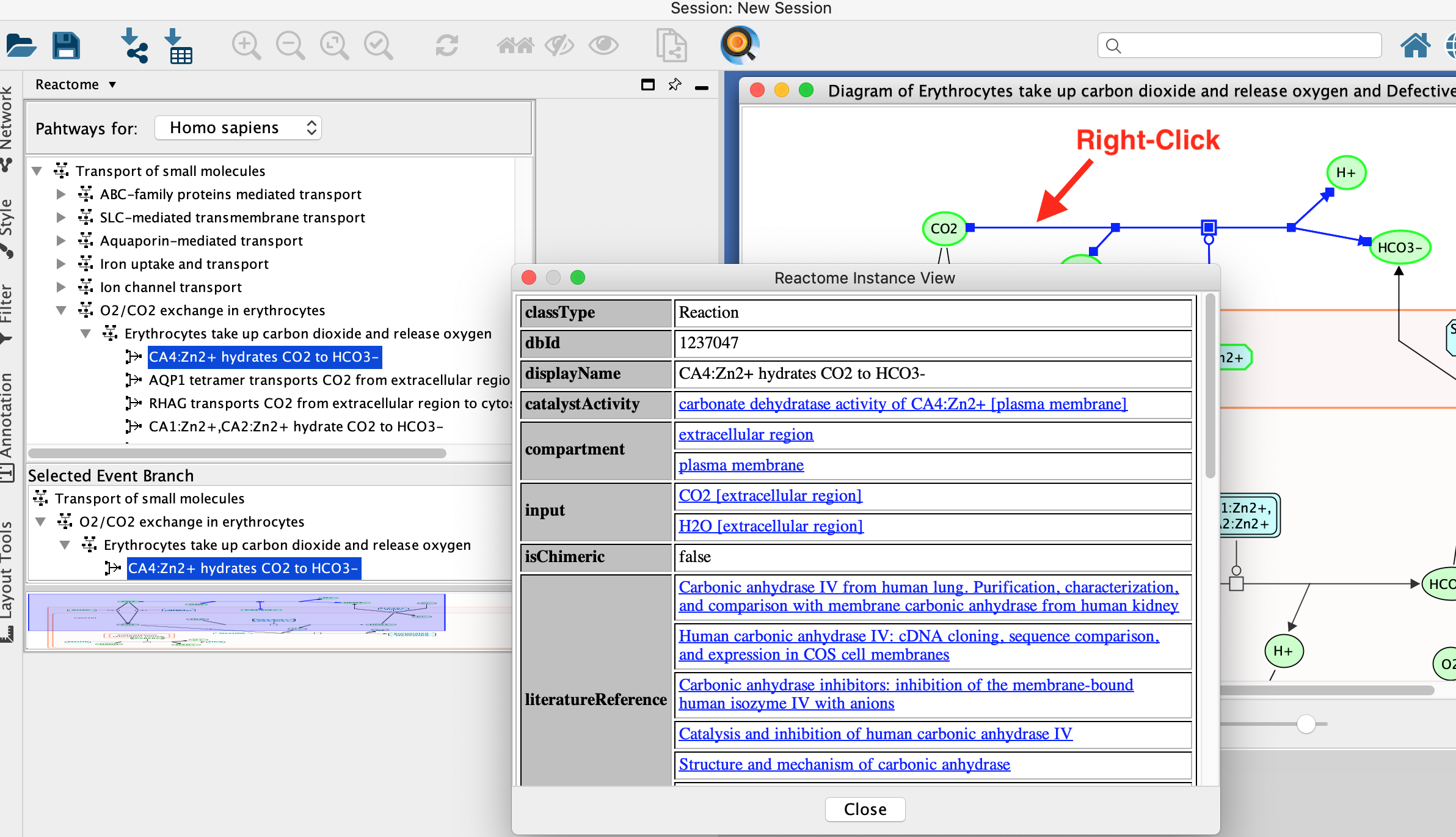
Task: Click the blue reaction square node in diagram
Action: [x=1209, y=228]
